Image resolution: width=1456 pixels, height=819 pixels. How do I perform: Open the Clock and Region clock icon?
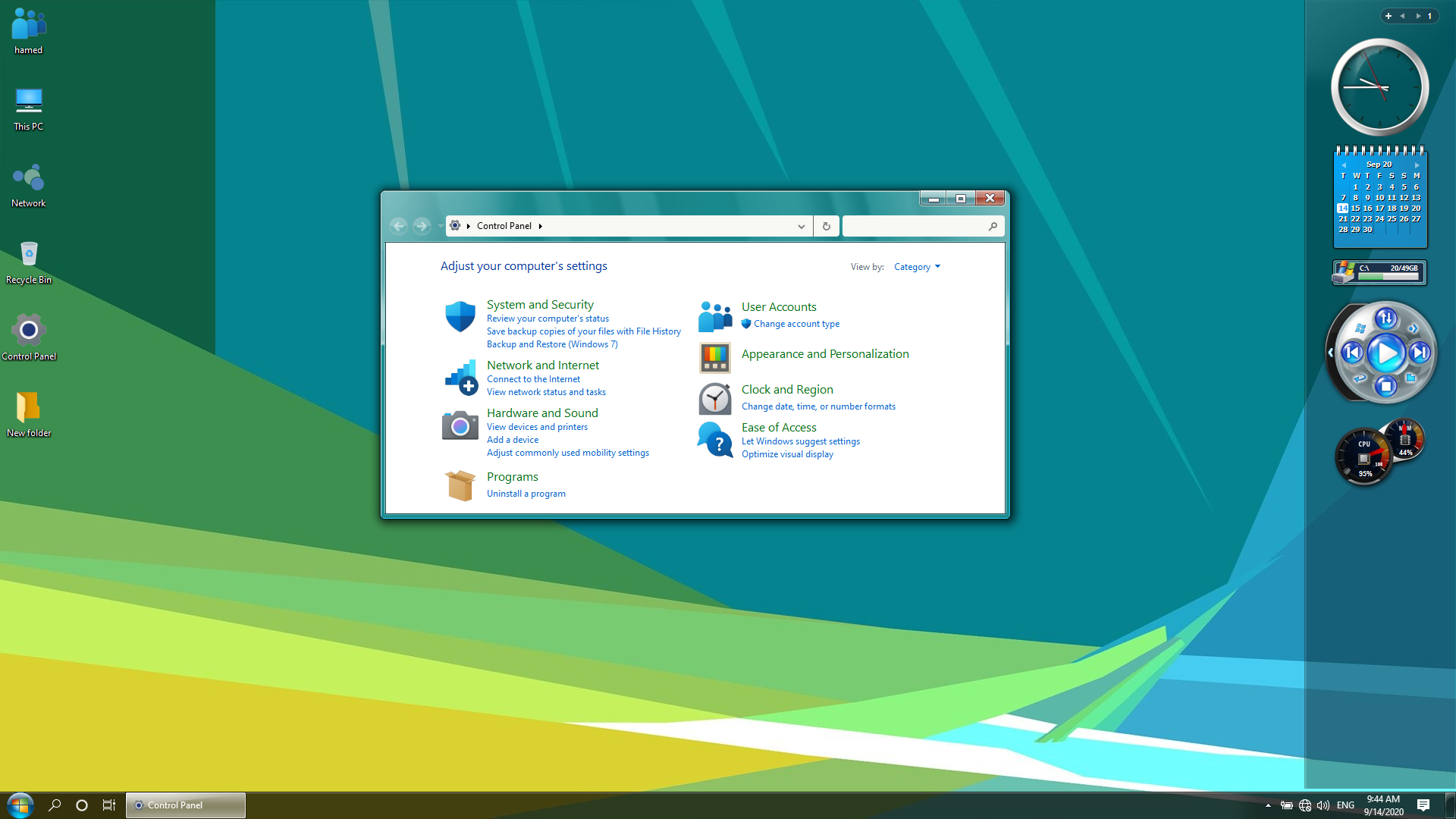714,398
